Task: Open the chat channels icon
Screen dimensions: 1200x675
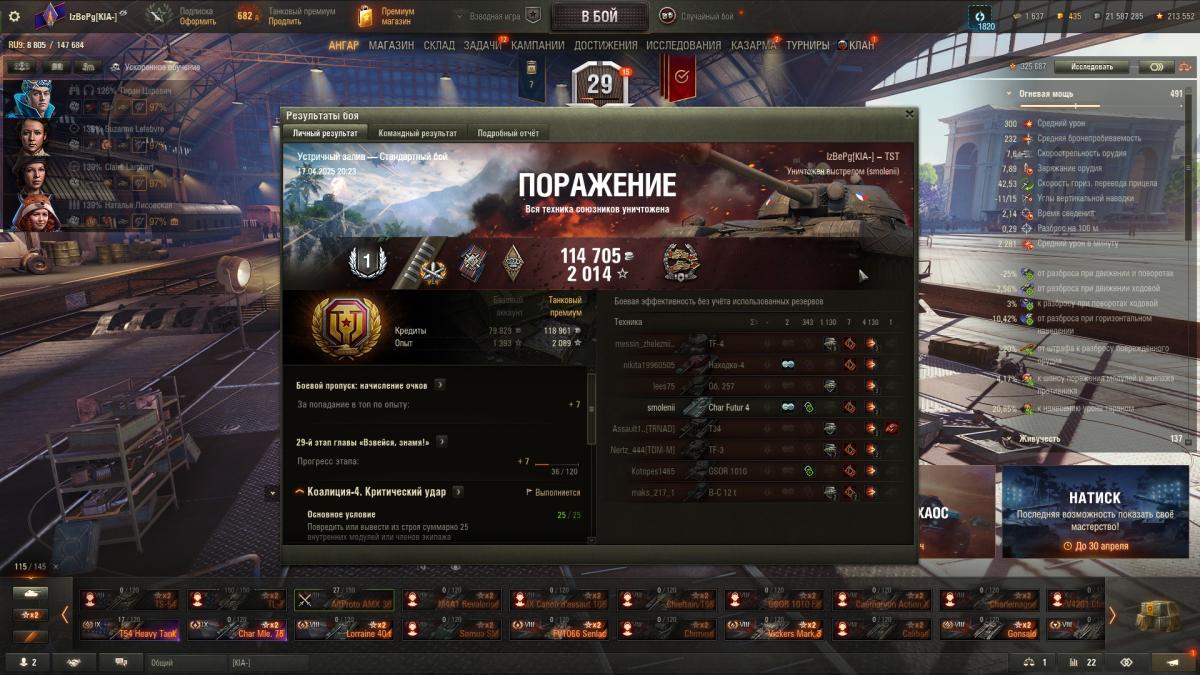Action: click(x=122, y=662)
